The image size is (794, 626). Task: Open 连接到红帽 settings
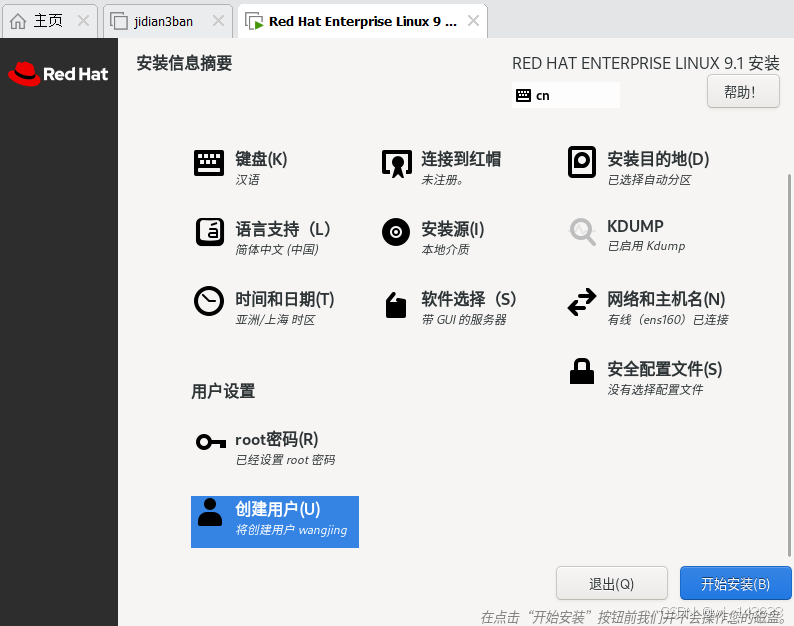tap(461, 159)
